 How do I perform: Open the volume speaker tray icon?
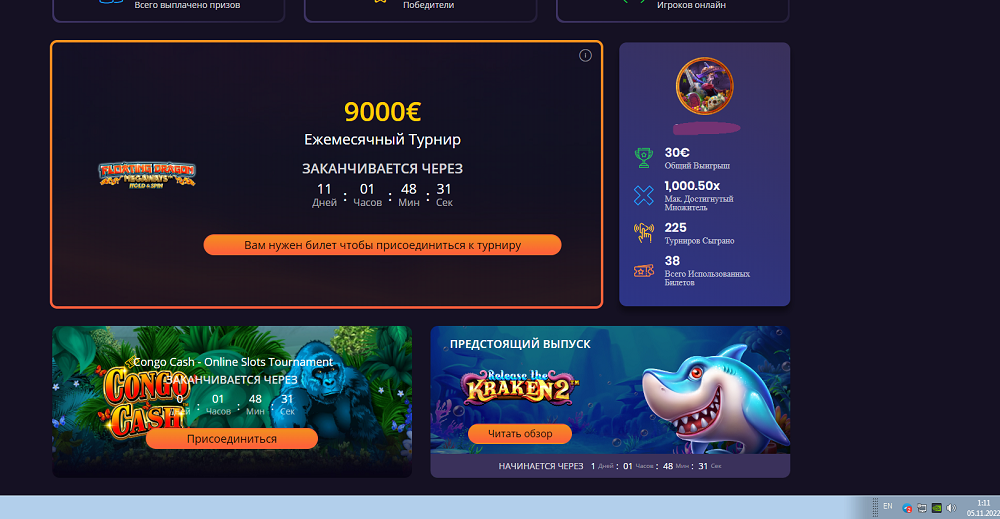[x=951, y=508]
